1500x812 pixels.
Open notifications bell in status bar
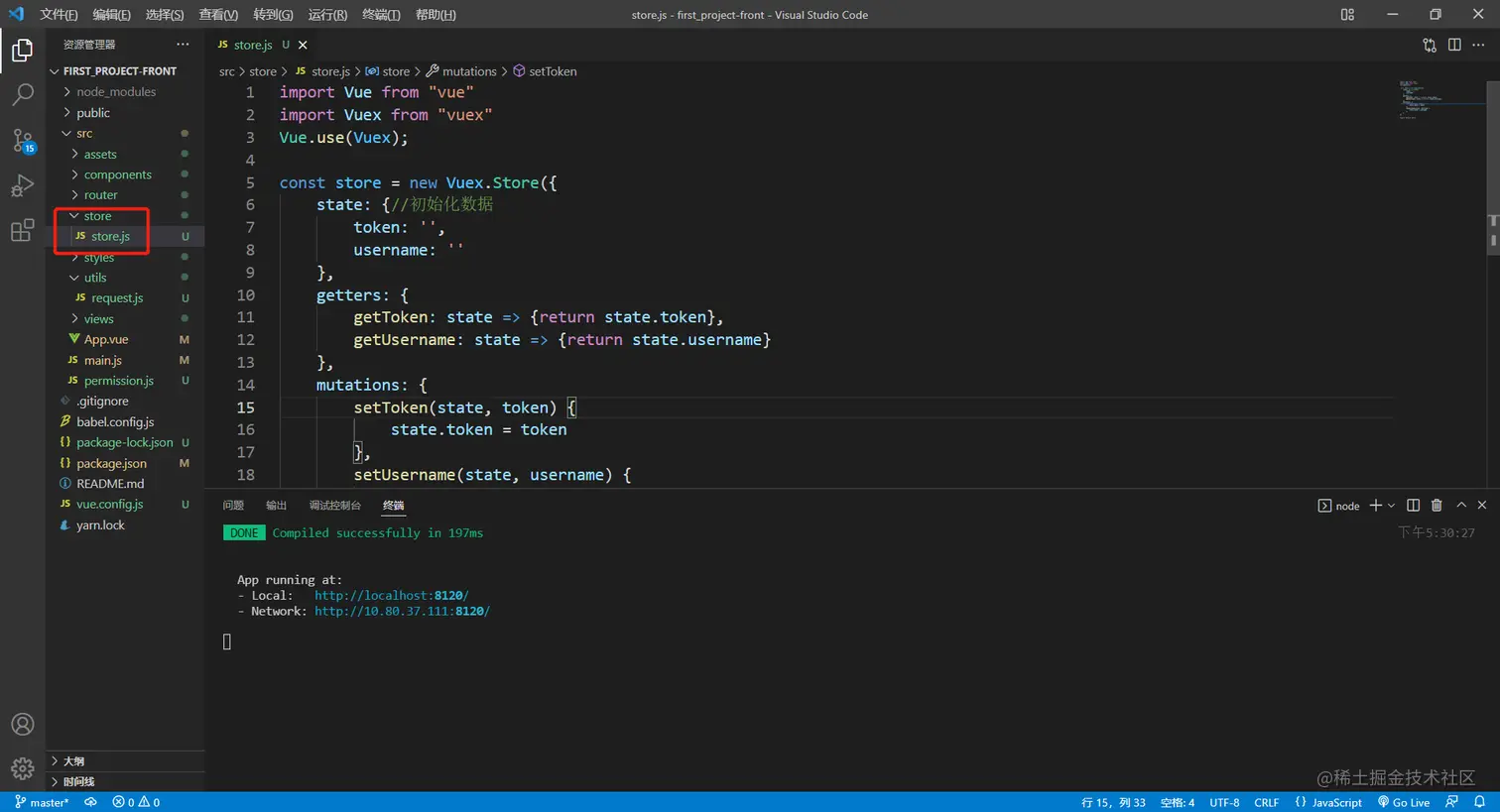1479,802
